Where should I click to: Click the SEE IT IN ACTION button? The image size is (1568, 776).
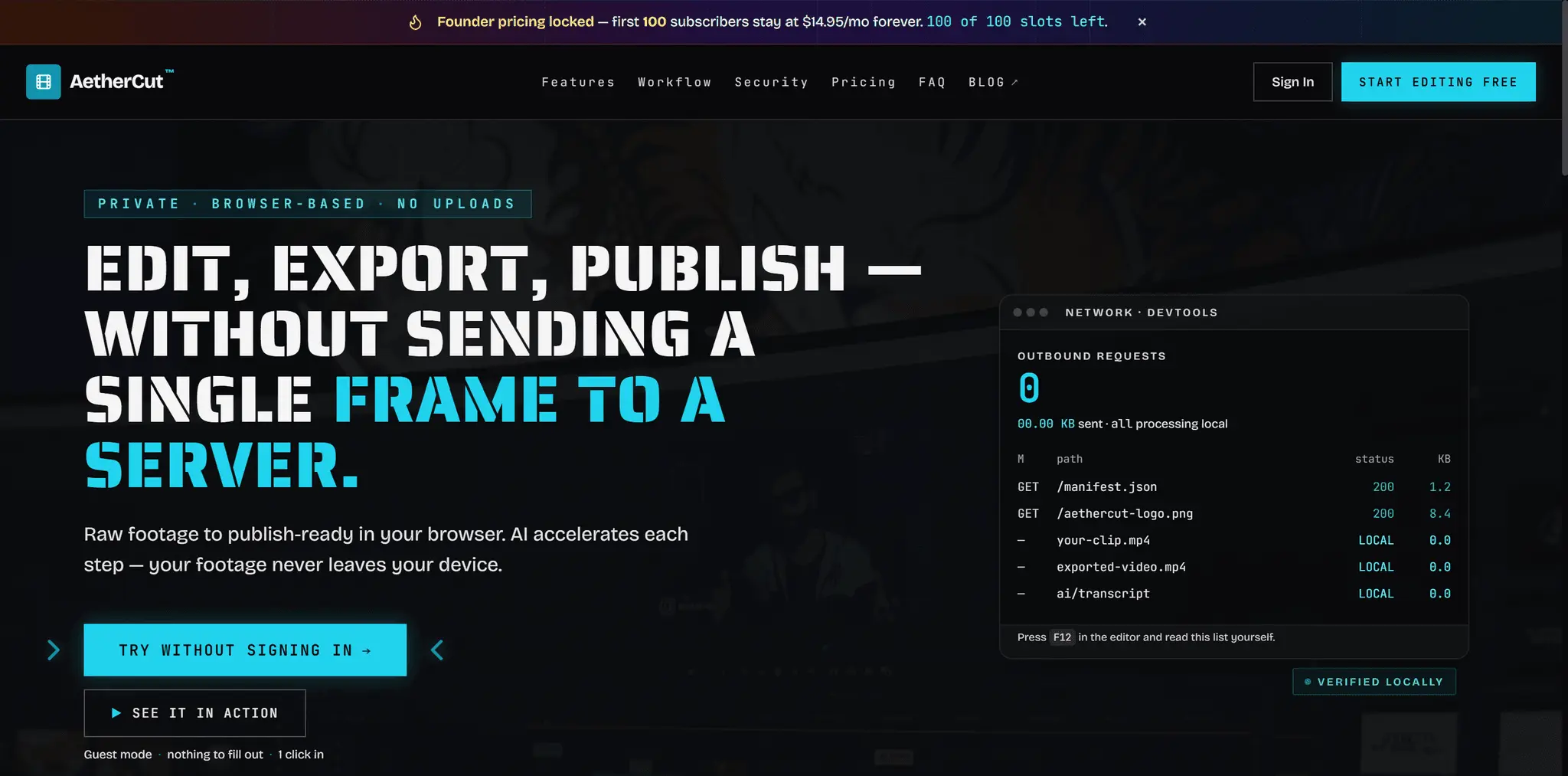click(194, 712)
